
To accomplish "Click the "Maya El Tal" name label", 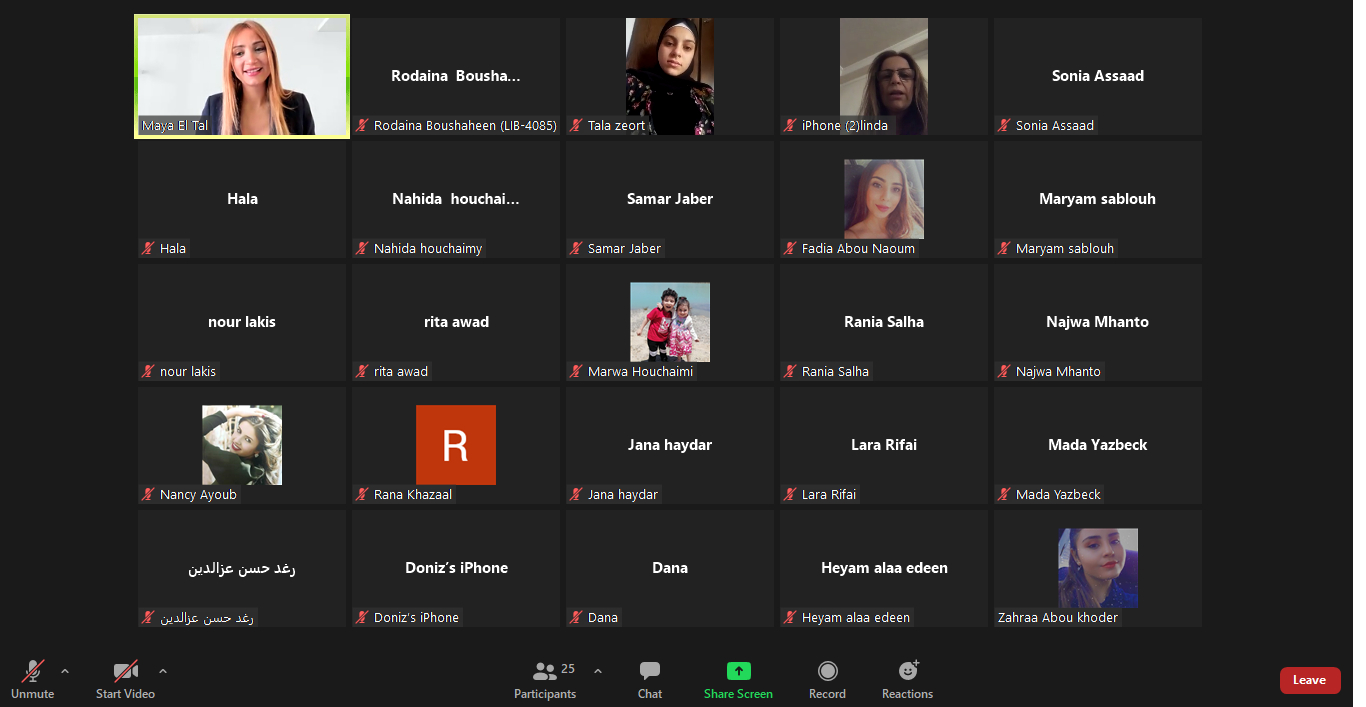I will click(175, 126).
